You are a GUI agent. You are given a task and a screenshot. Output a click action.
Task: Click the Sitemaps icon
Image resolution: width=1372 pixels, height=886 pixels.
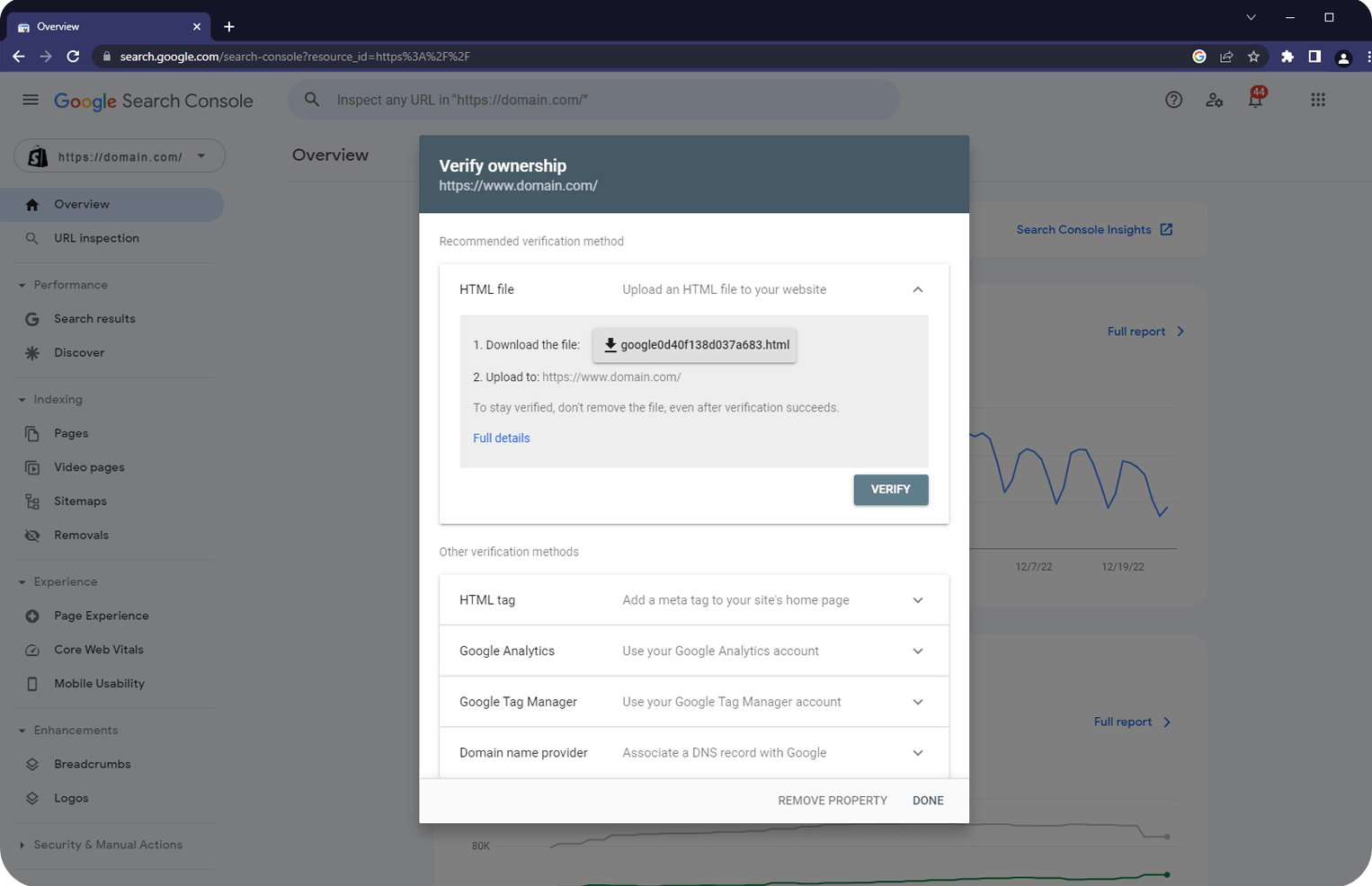32,501
